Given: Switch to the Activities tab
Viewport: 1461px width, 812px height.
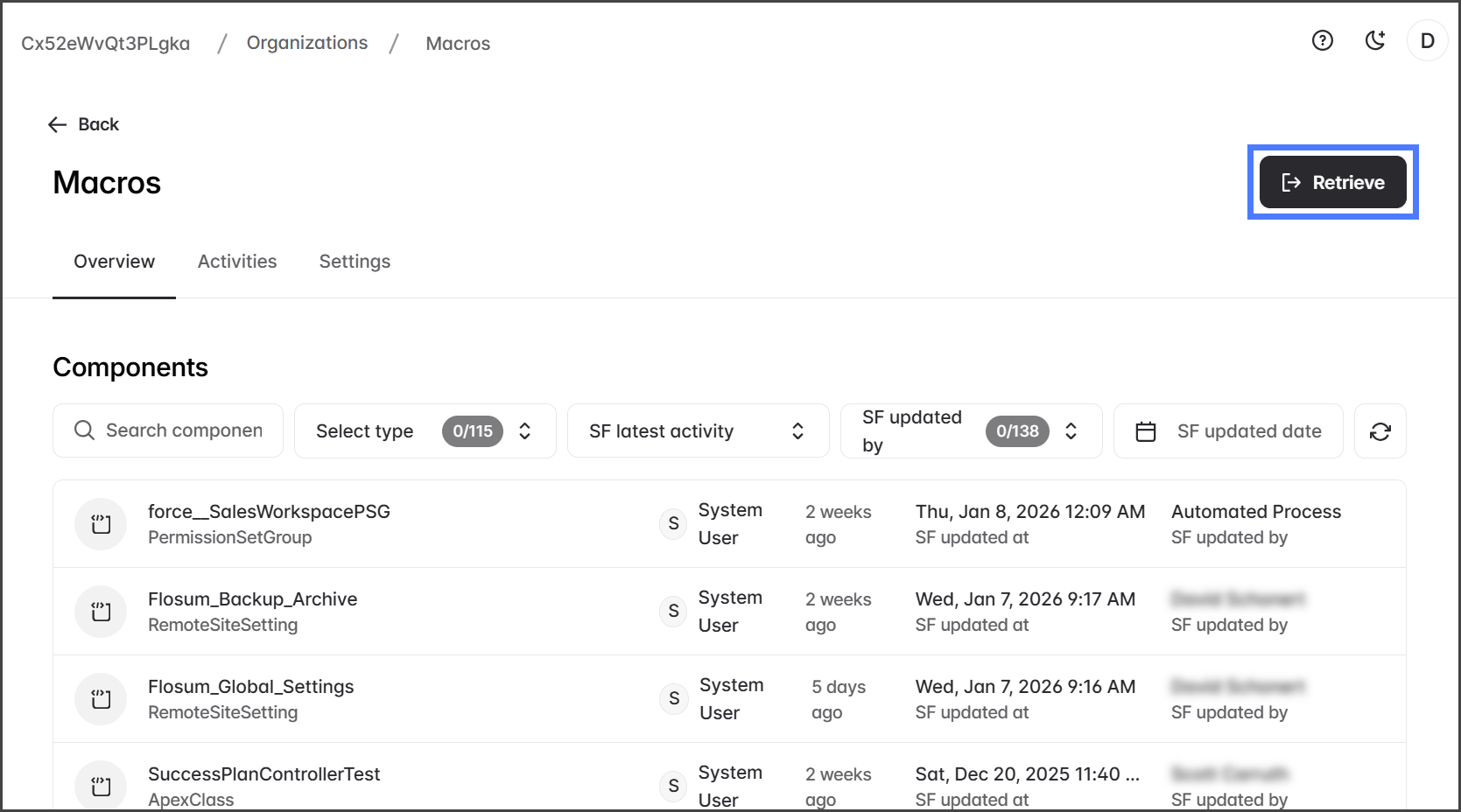Looking at the screenshot, I should (237, 262).
